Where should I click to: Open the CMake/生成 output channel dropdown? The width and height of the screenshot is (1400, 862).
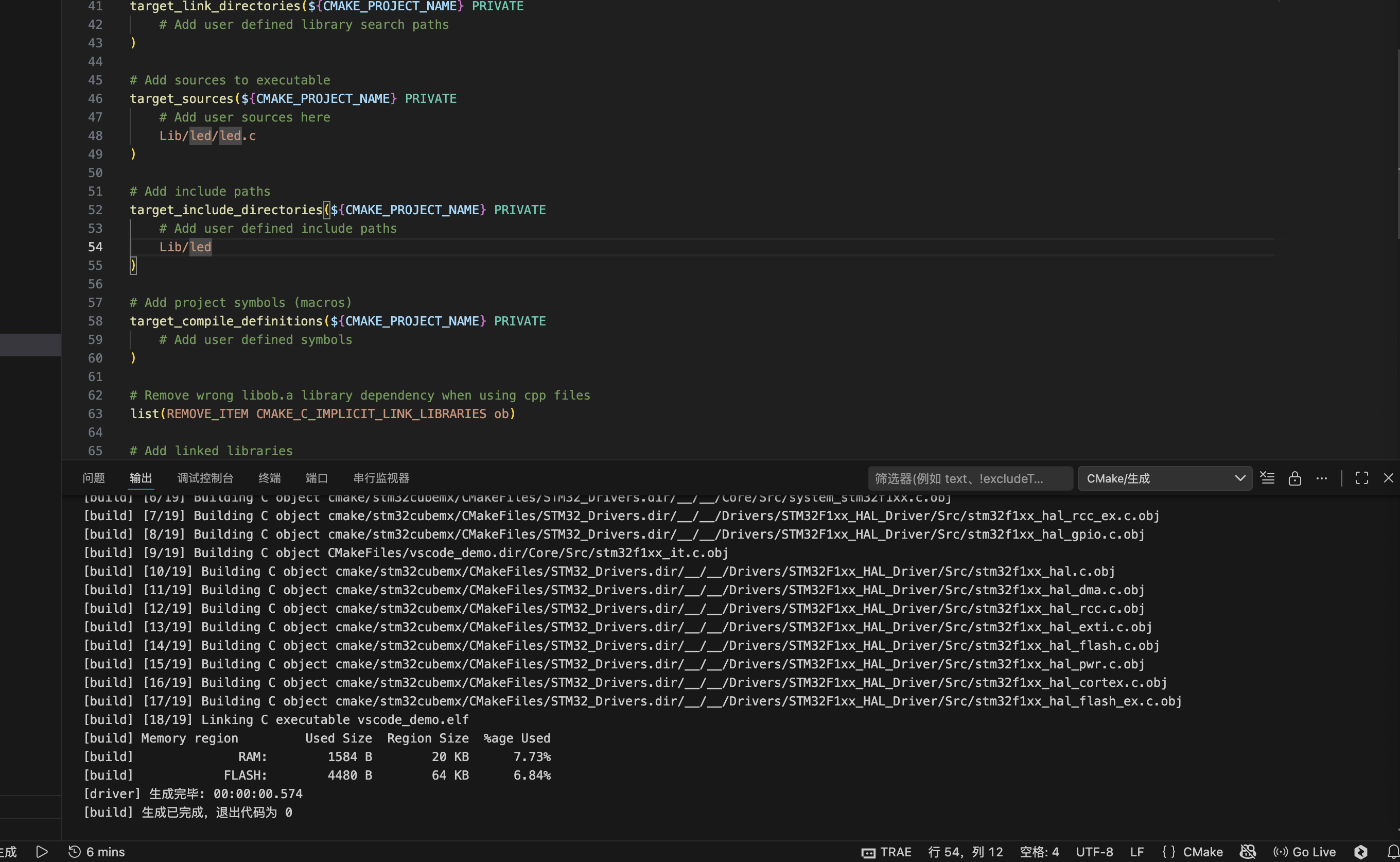(1165, 478)
